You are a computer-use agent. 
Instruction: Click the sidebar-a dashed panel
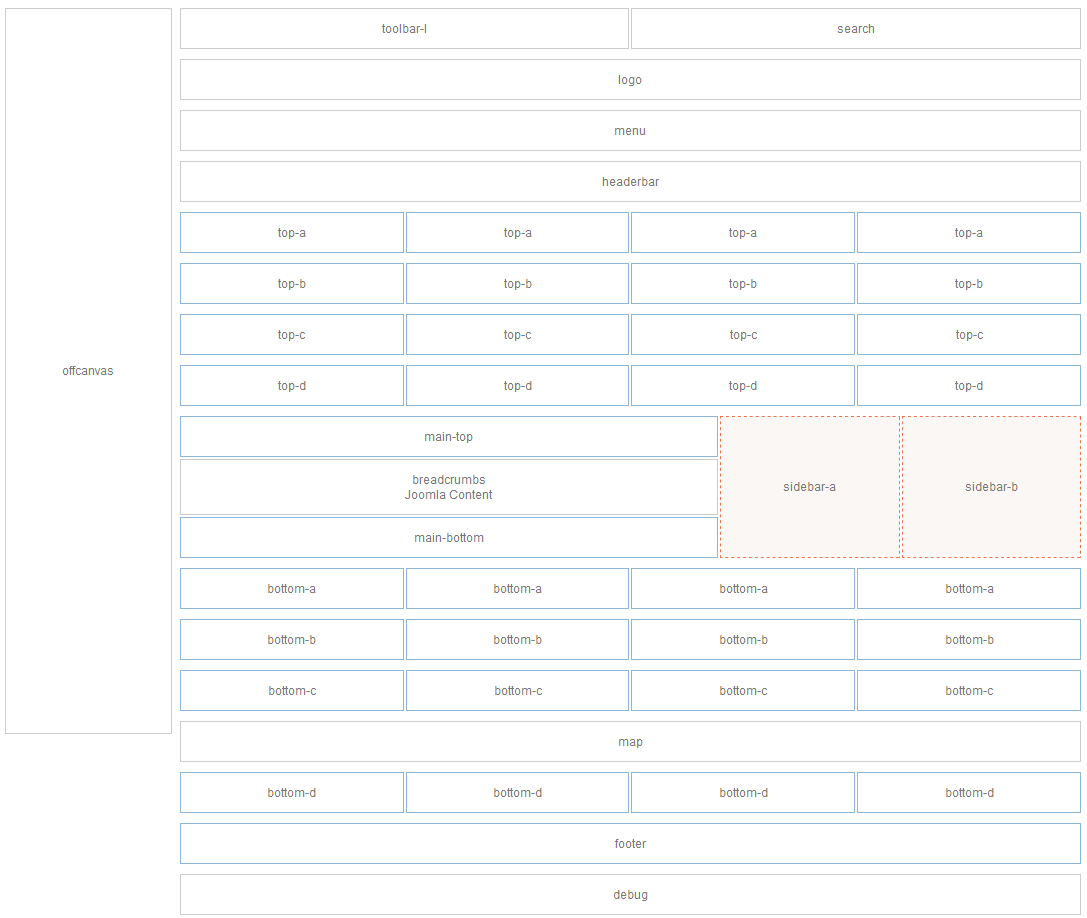click(x=810, y=487)
